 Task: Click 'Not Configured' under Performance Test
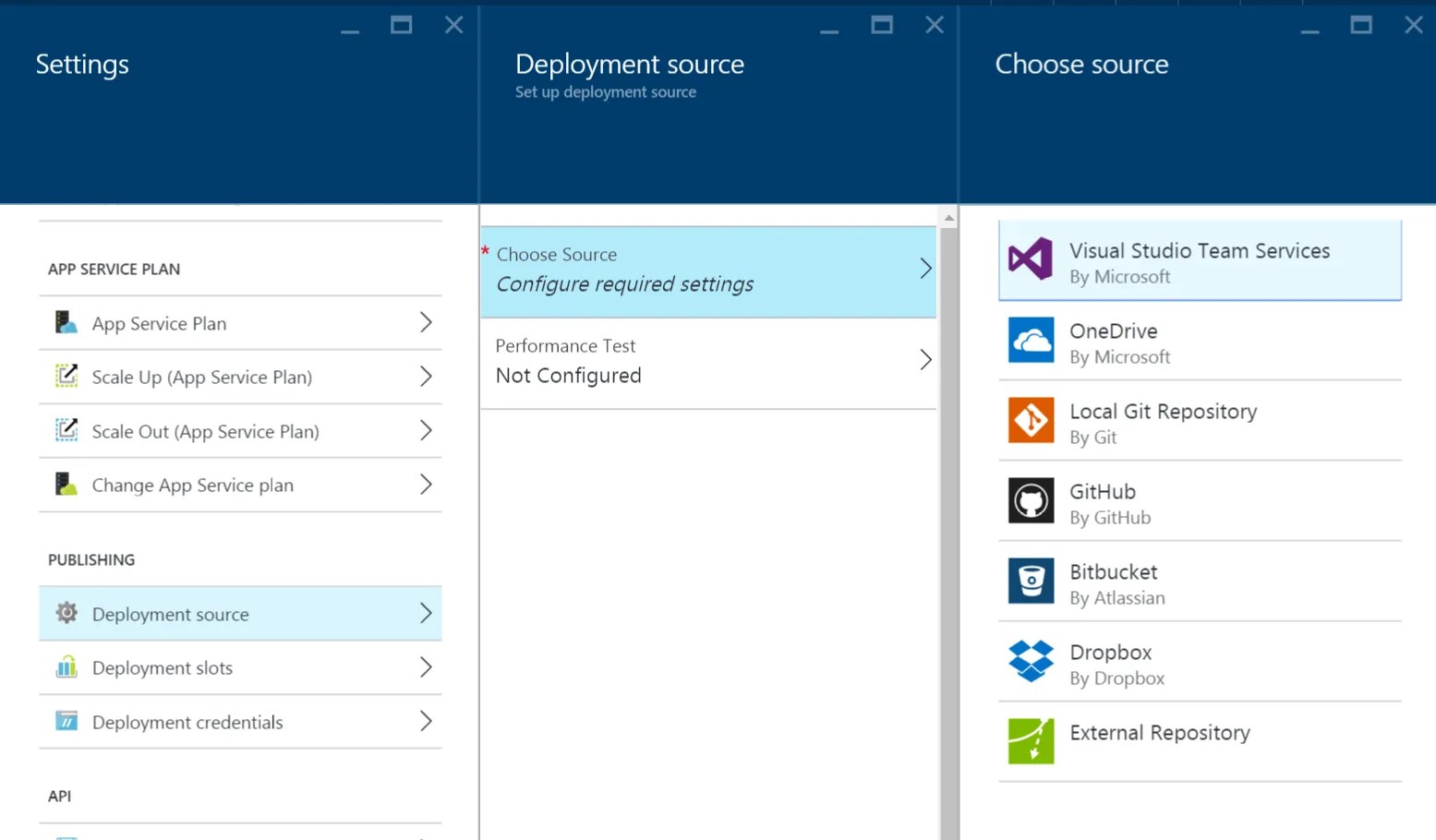[568, 376]
